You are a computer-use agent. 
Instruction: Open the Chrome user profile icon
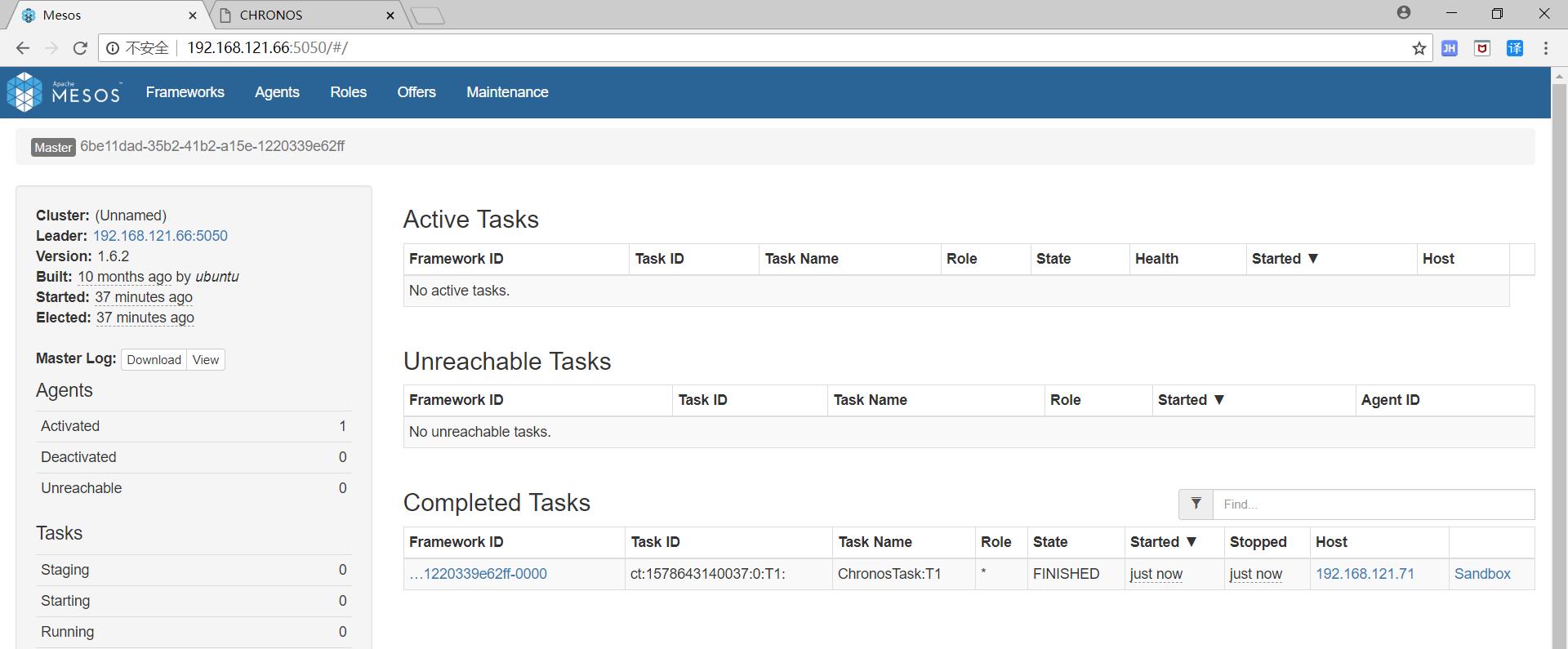click(1404, 13)
